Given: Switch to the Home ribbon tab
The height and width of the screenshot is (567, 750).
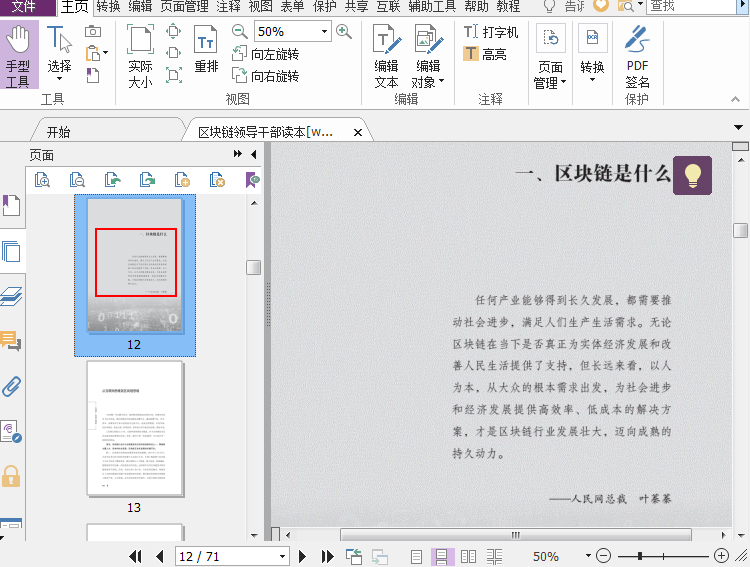Looking at the screenshot, I should pos(75,7).
